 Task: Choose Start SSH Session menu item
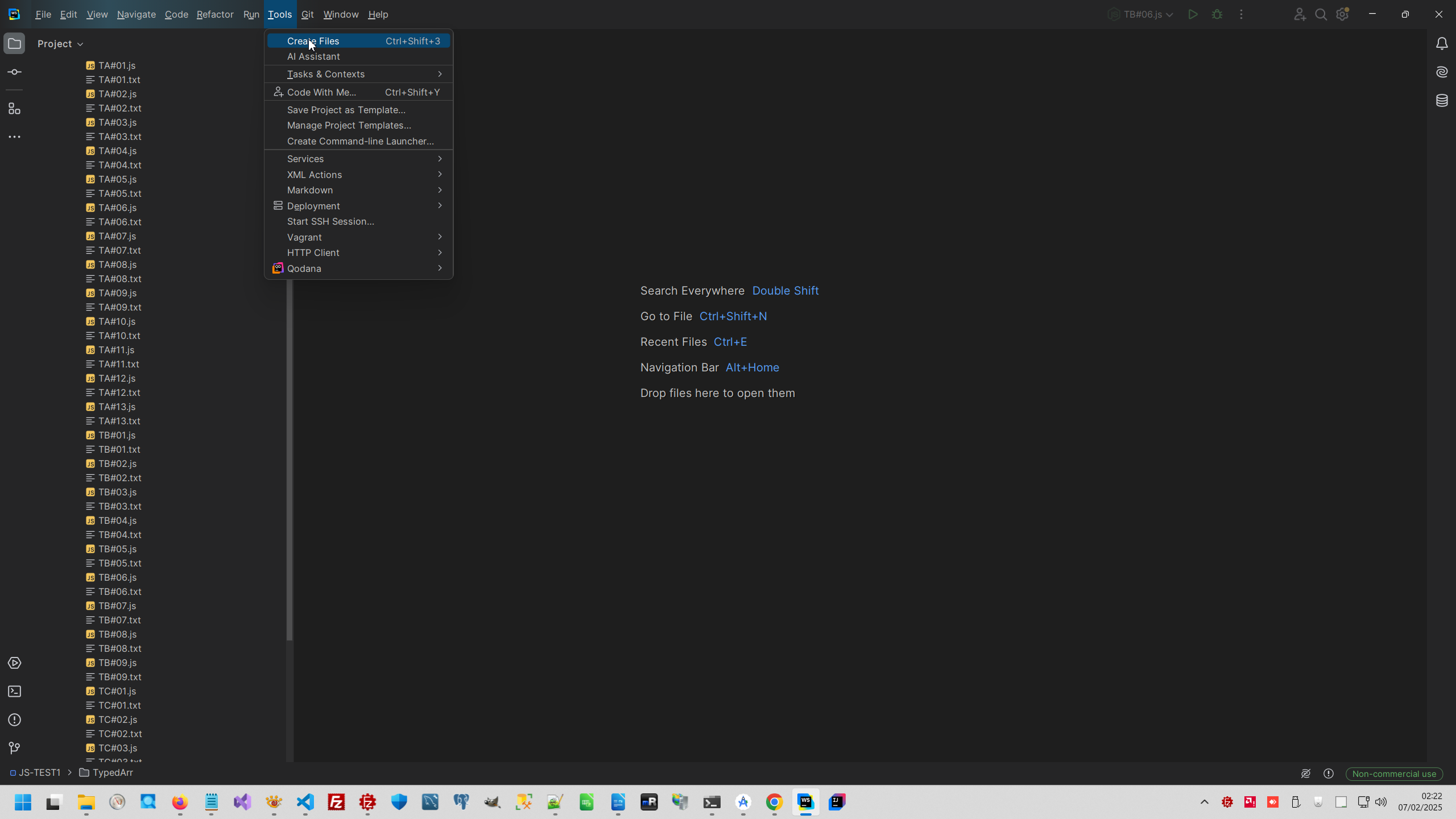tap(330, 221)
